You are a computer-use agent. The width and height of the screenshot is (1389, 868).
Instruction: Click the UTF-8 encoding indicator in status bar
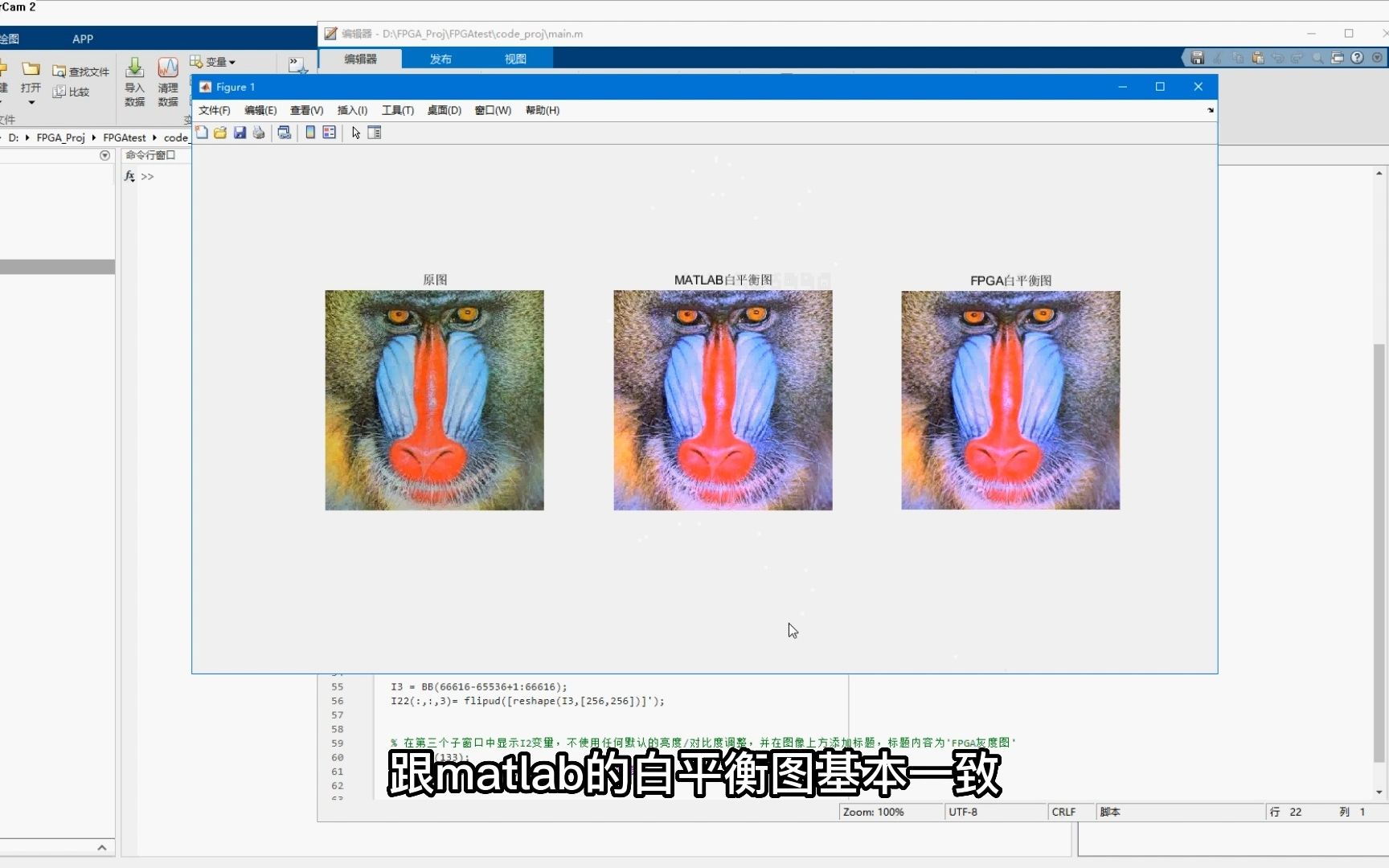point(962,812)
